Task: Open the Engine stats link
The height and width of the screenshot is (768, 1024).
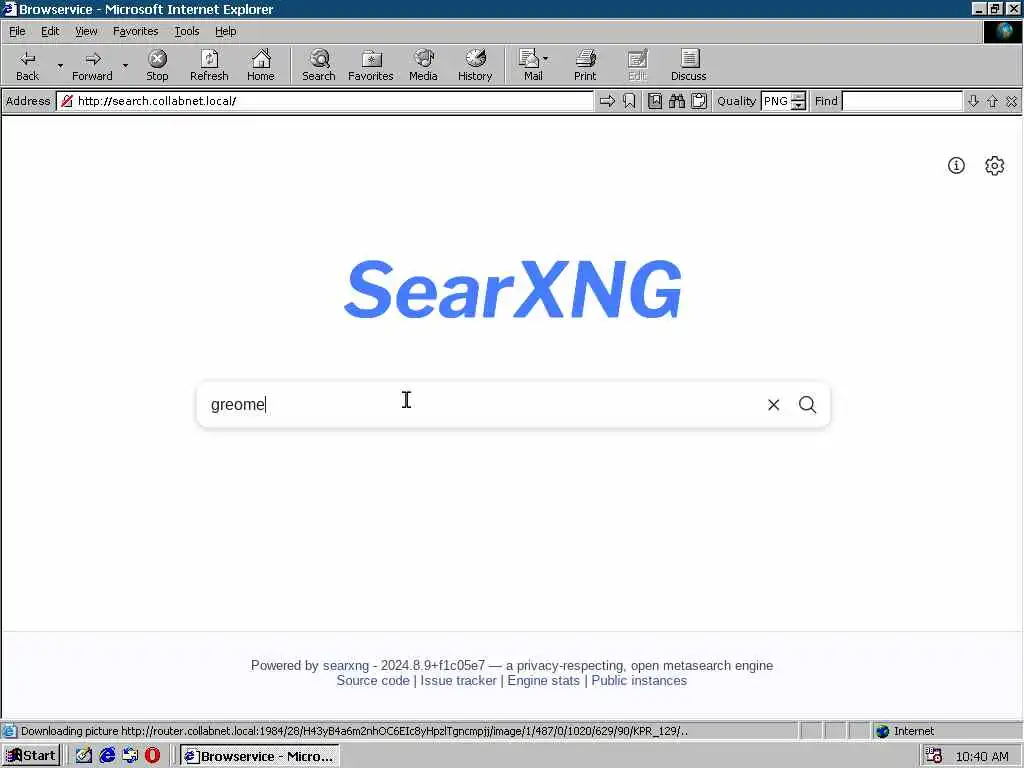Action: pos(543,680)
